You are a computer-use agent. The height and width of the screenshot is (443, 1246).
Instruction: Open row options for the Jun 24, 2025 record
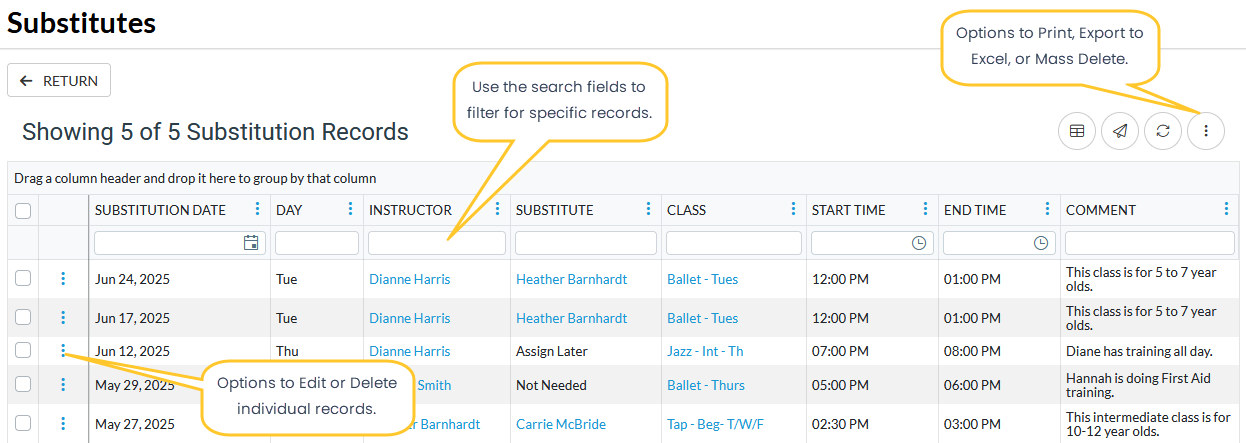[x=63, y=279]
